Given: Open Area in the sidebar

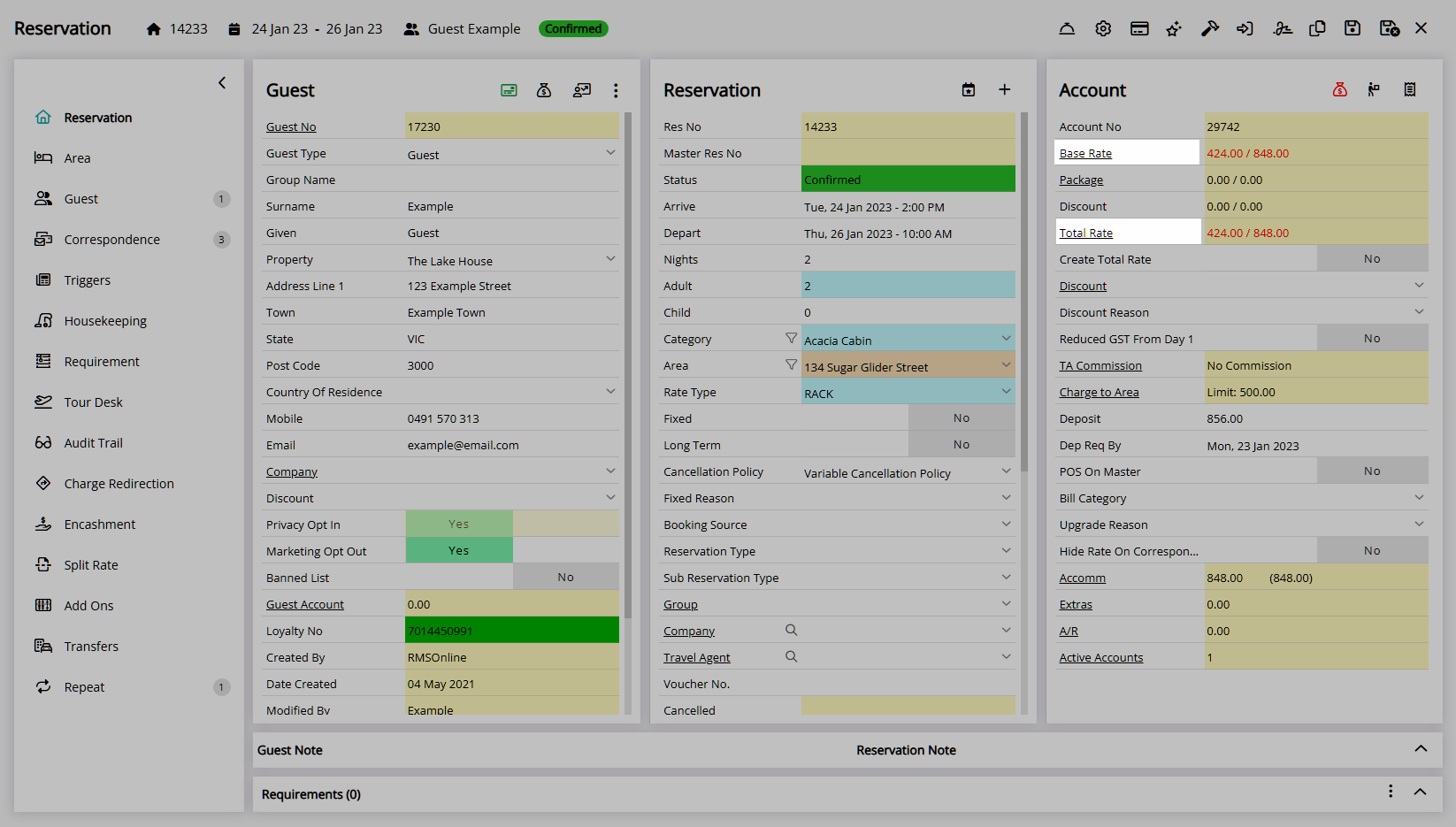Looking at the screenshot, I should 78,158.
